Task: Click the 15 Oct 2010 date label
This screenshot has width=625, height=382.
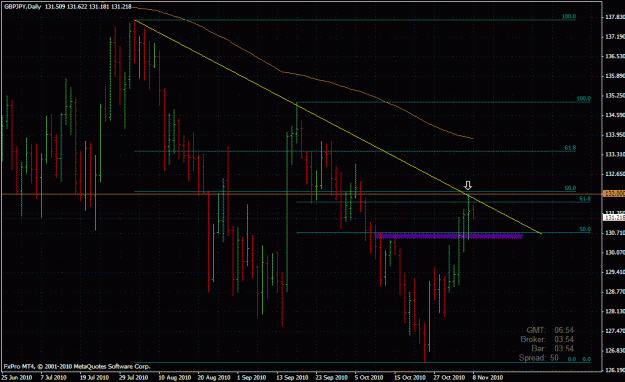Action: tap(410, 377)
